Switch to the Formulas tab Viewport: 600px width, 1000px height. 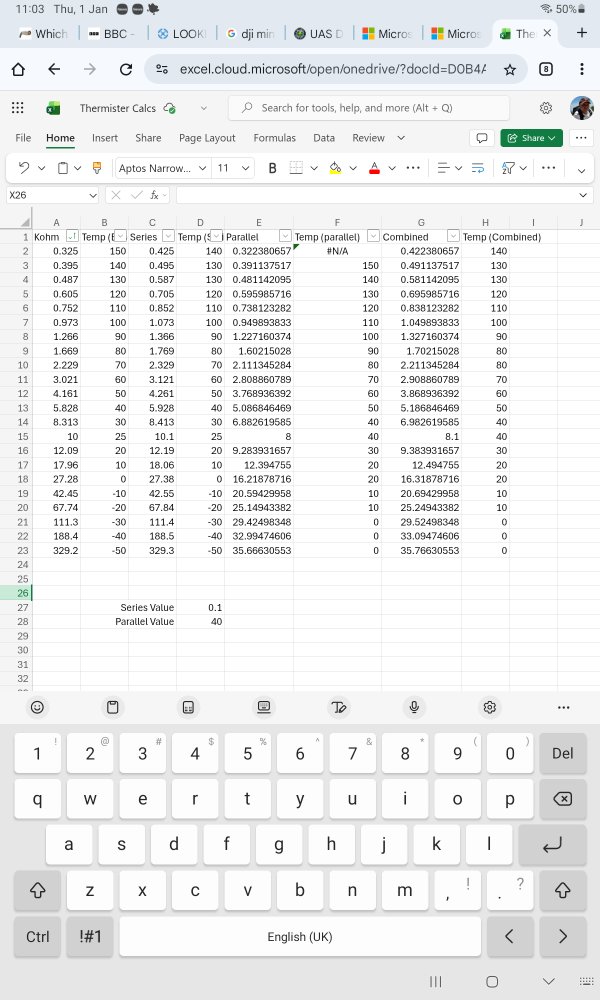click(x=275, y=138)
